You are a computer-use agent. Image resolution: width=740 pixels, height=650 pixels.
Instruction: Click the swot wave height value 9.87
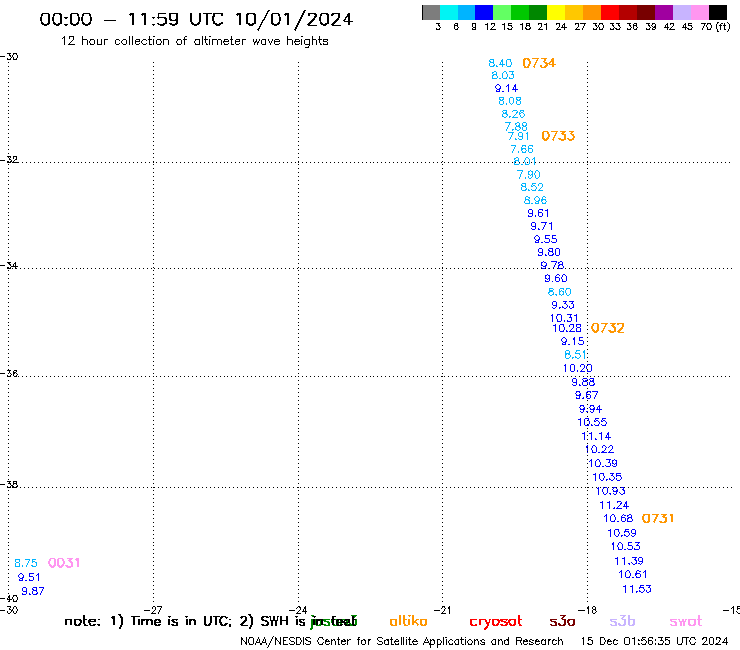coord(33,591)
